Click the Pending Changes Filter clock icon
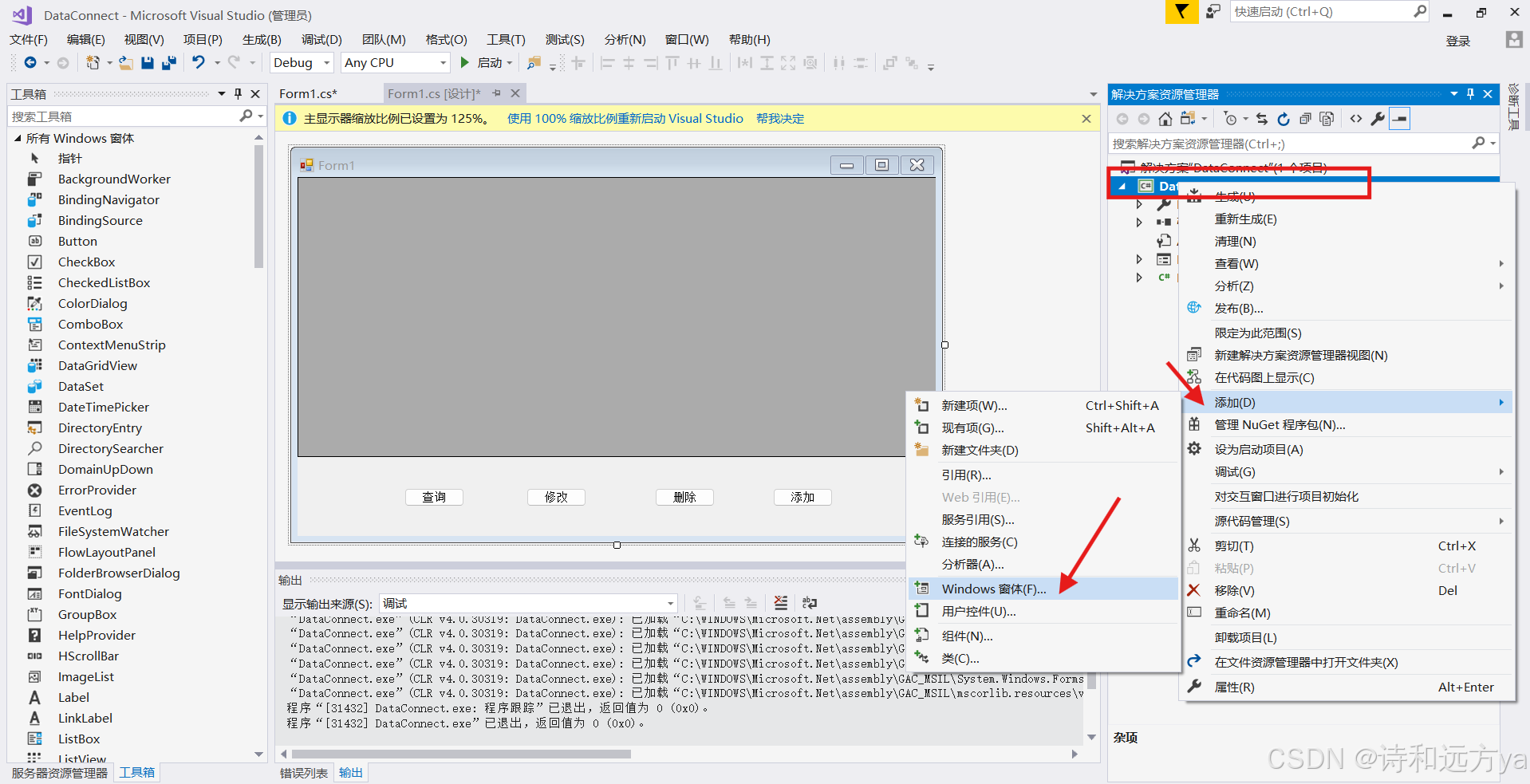Screen dimensions: 1530x784 click(x=1230, y=119)
